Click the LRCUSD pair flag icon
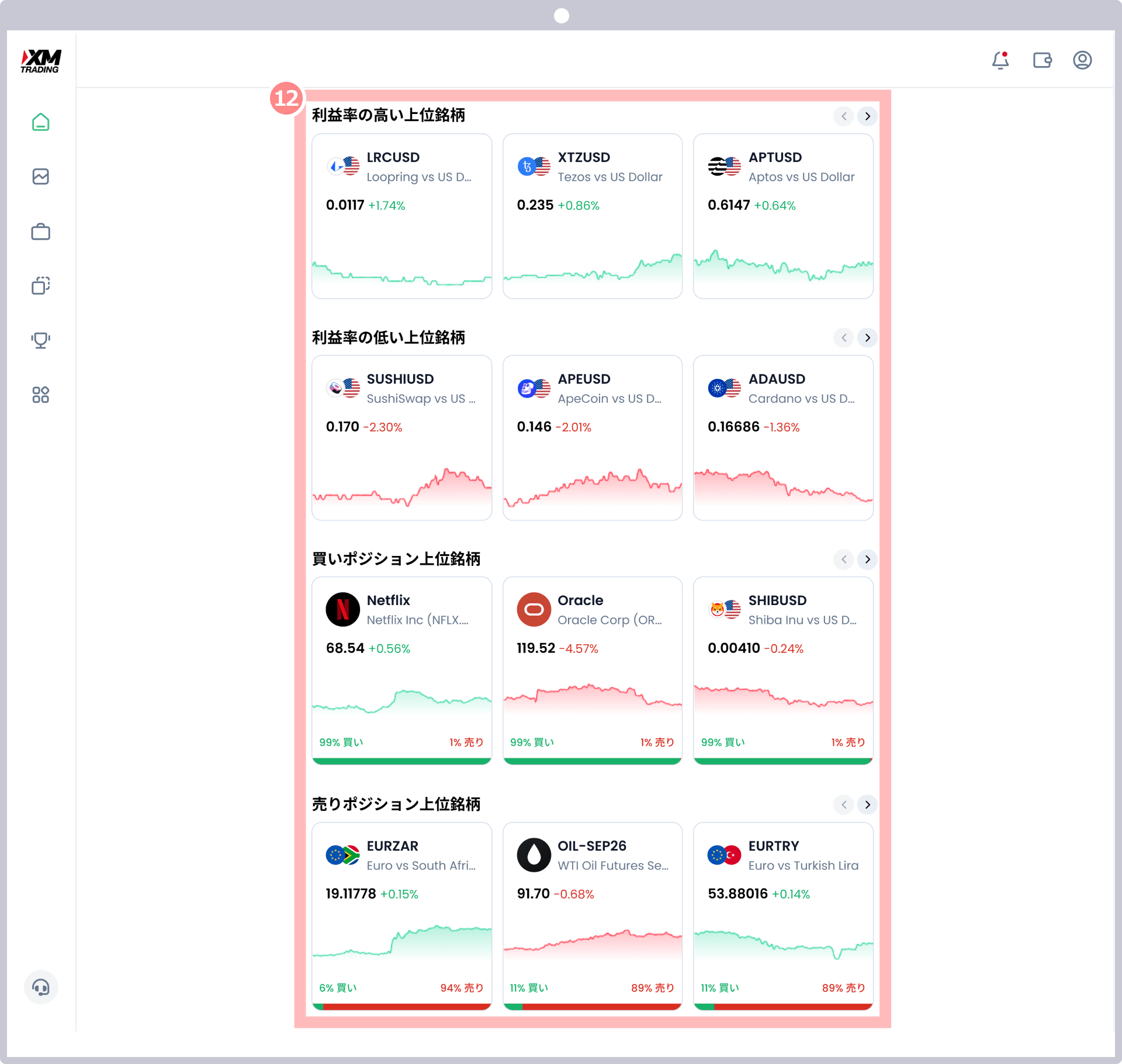The image size is (1122, 1064). click(x=343, y=167)
